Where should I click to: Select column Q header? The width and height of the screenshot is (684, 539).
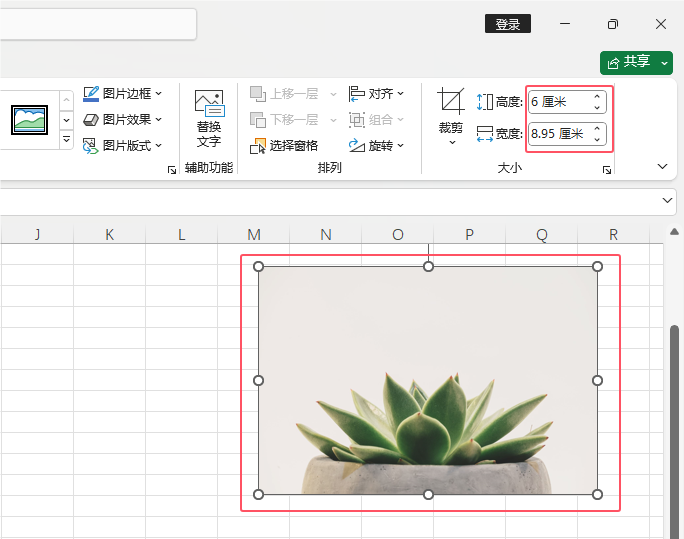(x=541, y=235)
